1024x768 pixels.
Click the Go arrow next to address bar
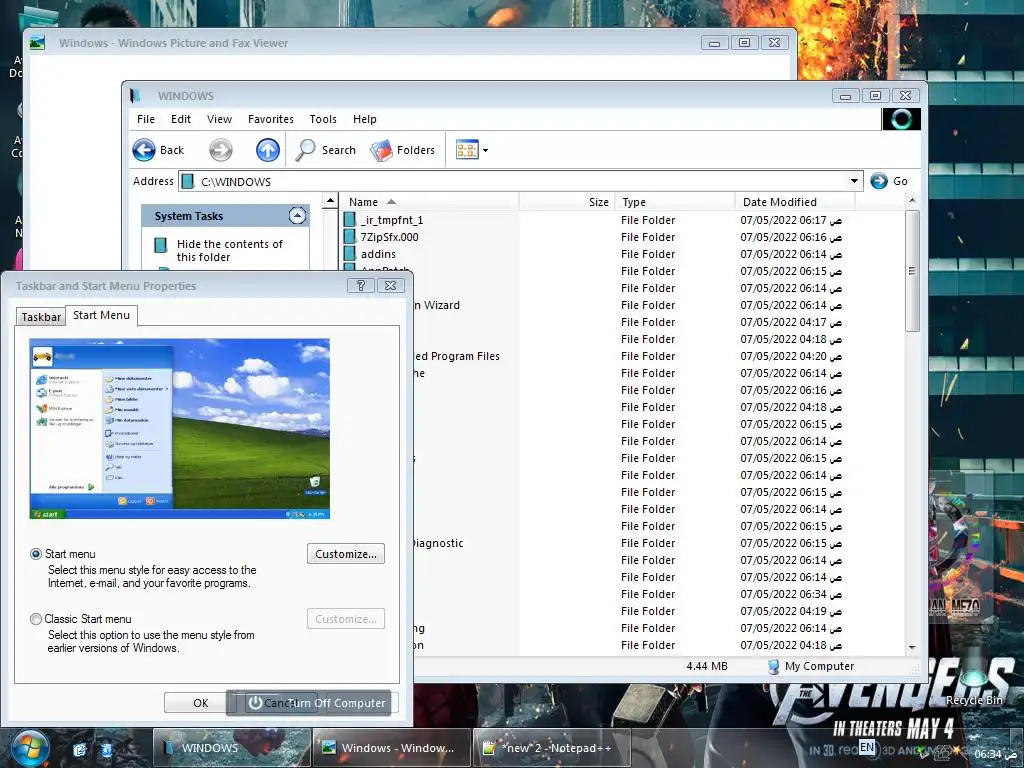click(x=879, y=181)
